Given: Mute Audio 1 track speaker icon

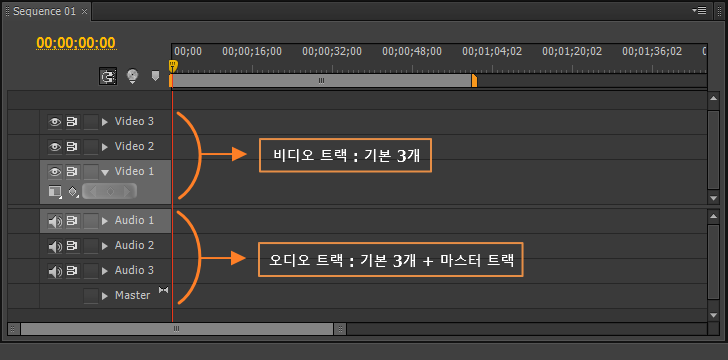Looking at the screenshot, I should [x=55, y=222].
